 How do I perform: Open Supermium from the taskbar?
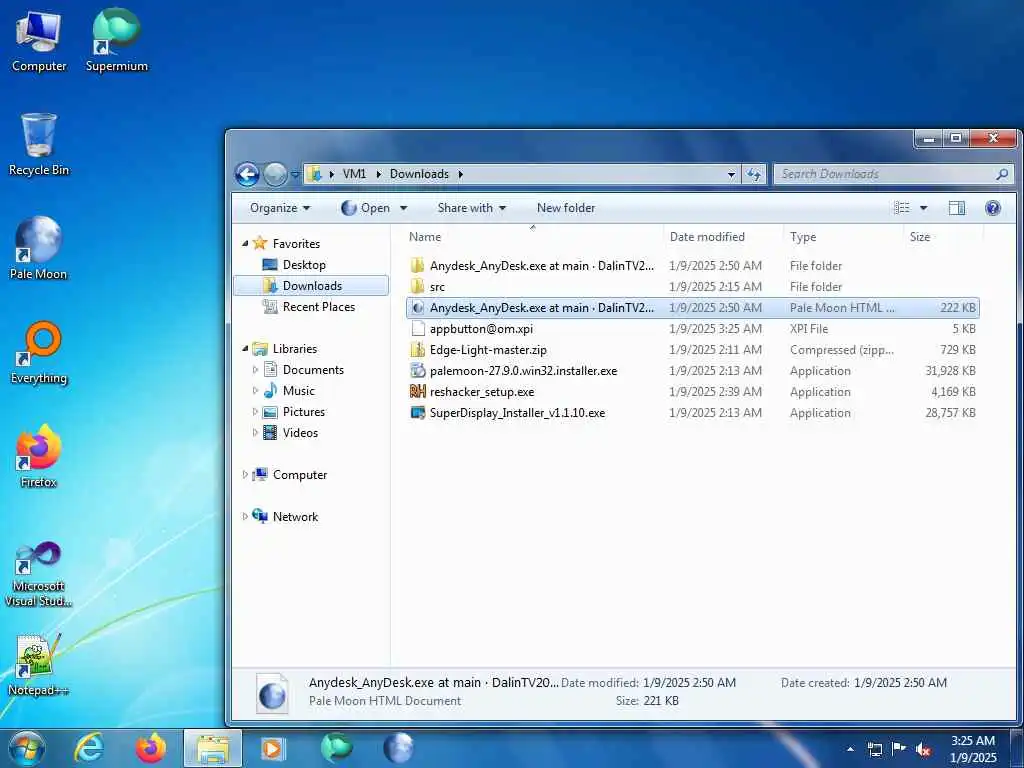click(x=336, y=748)
